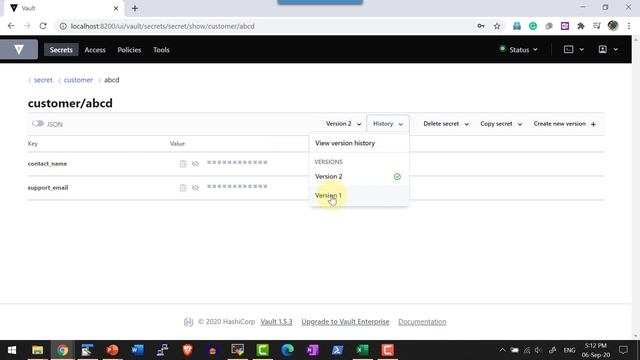Go to the secret breadcrumb link
This screenshot has height=360, width=640.
pos(43,80)
